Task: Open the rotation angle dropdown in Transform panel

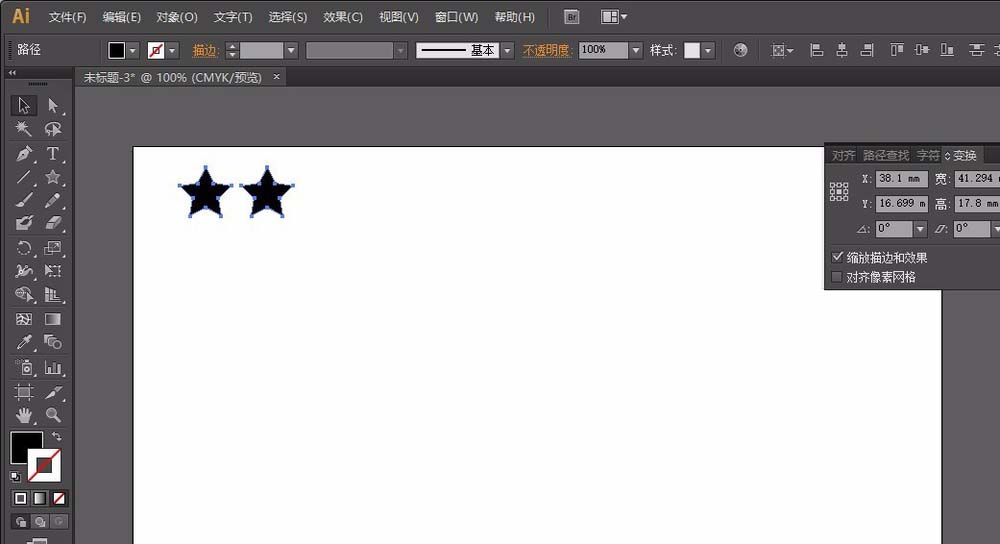Action: [x=920, y=229]
